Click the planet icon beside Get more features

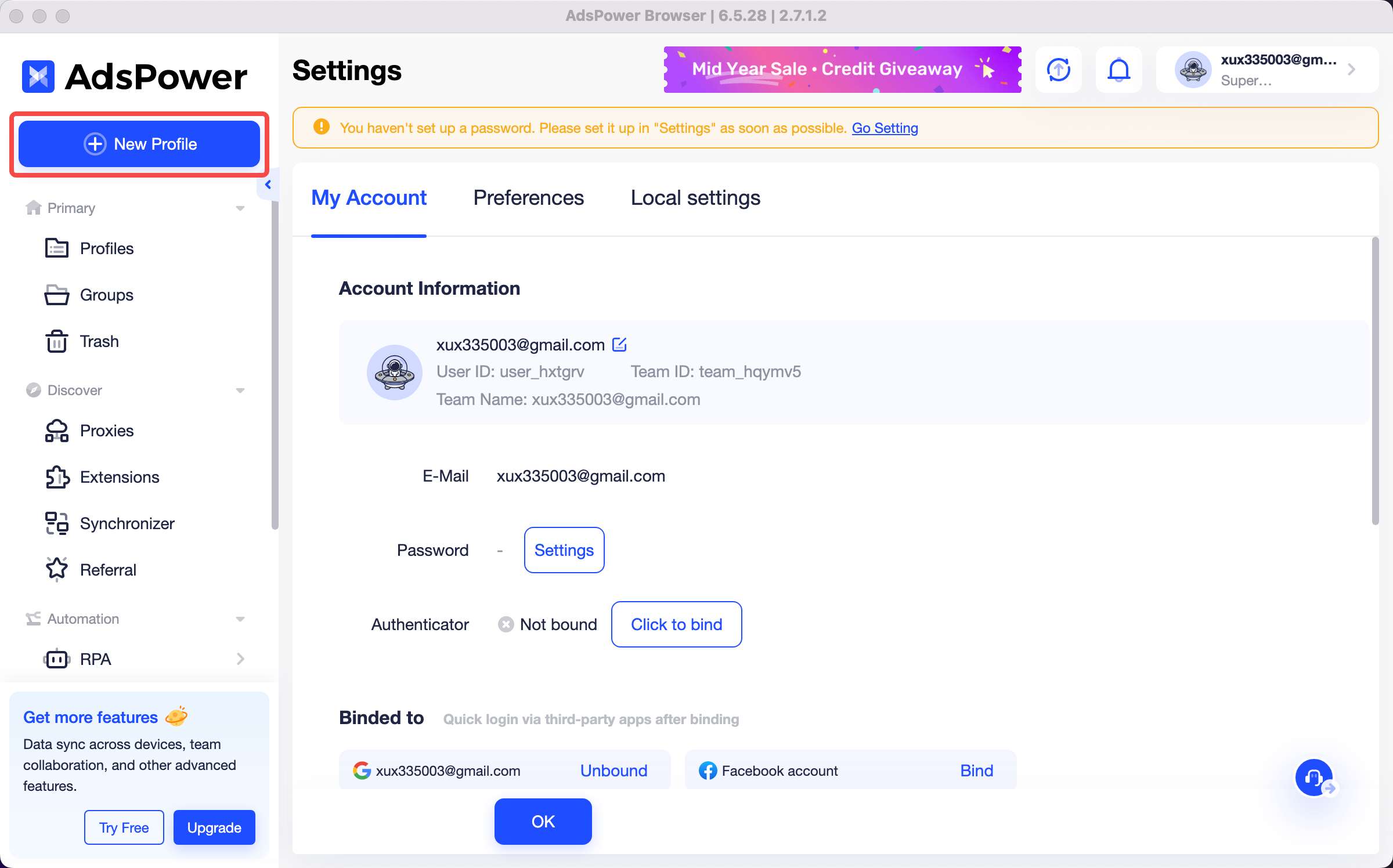(176, 717)
